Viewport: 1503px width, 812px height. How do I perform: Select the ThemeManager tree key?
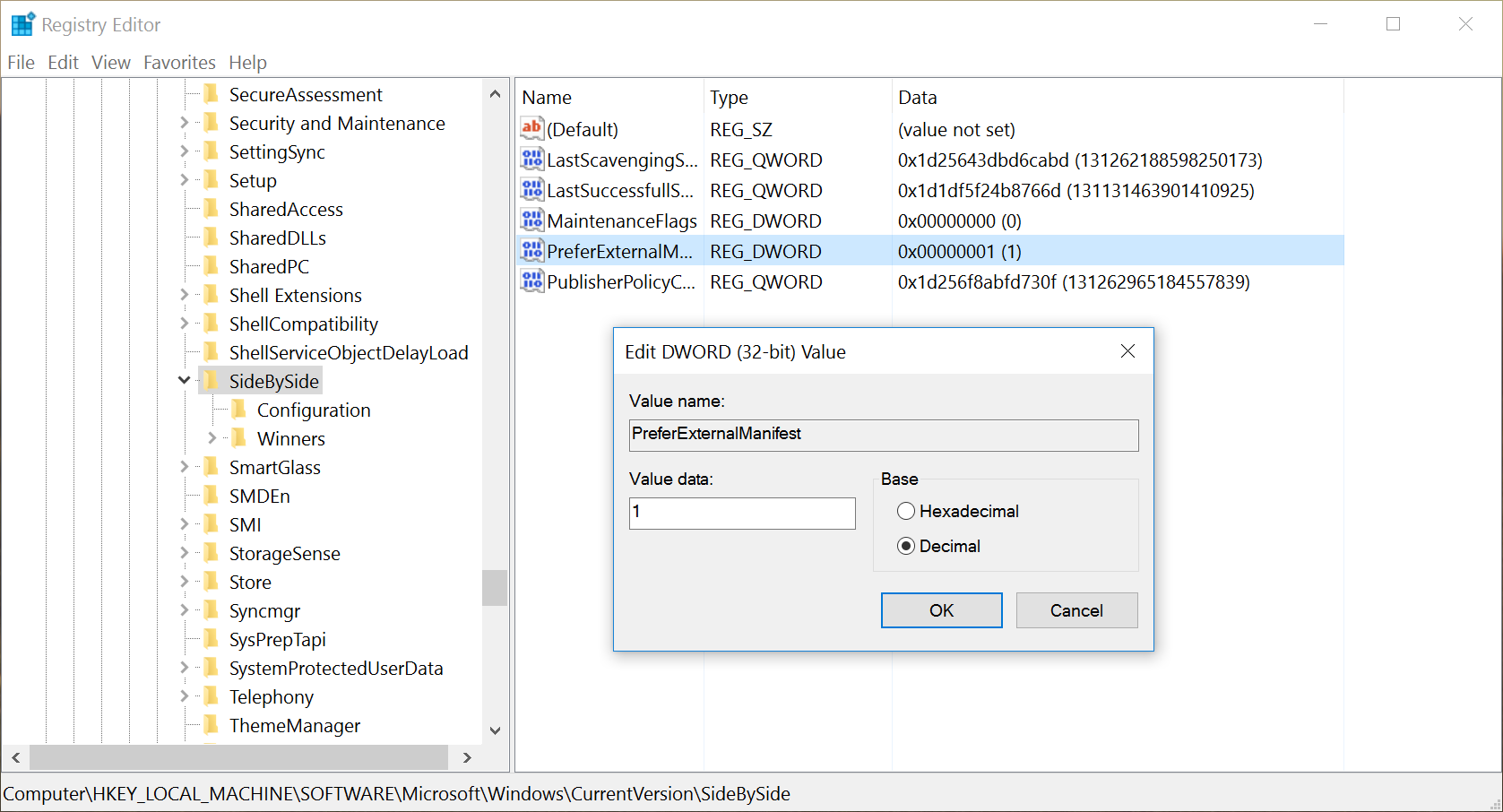click(295, 725)
